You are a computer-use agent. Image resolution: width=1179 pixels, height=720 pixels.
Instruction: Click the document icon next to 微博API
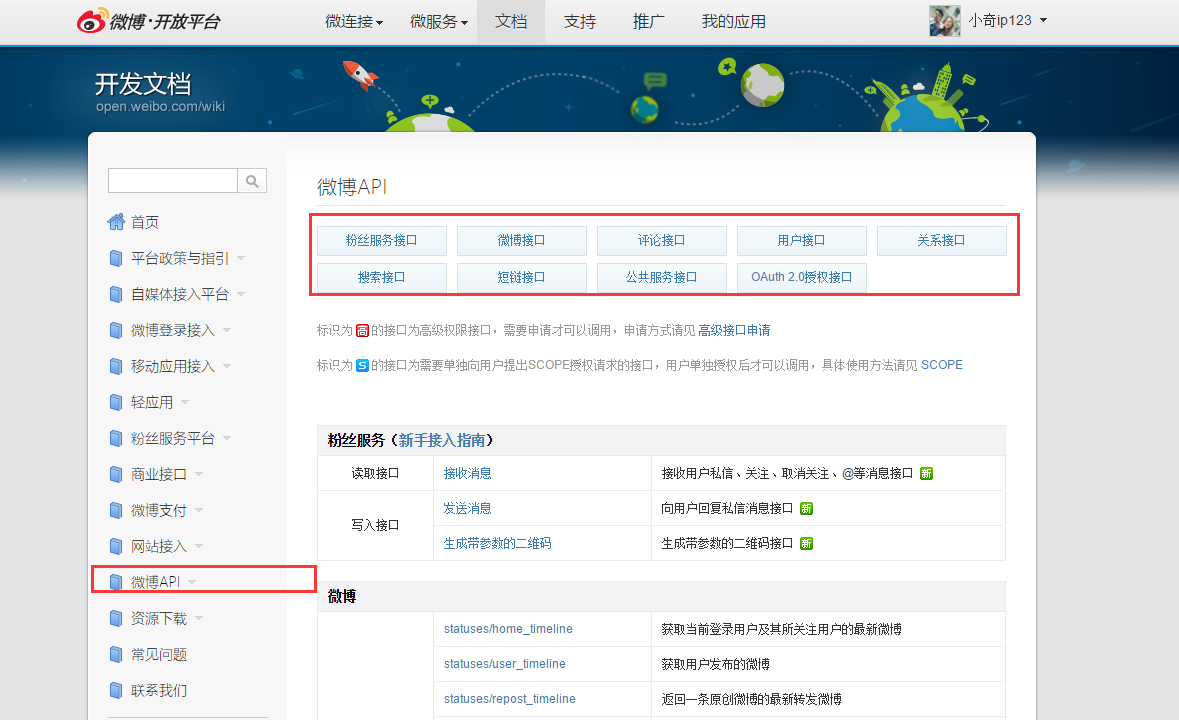pyautogui.click(x=116, y=582)
